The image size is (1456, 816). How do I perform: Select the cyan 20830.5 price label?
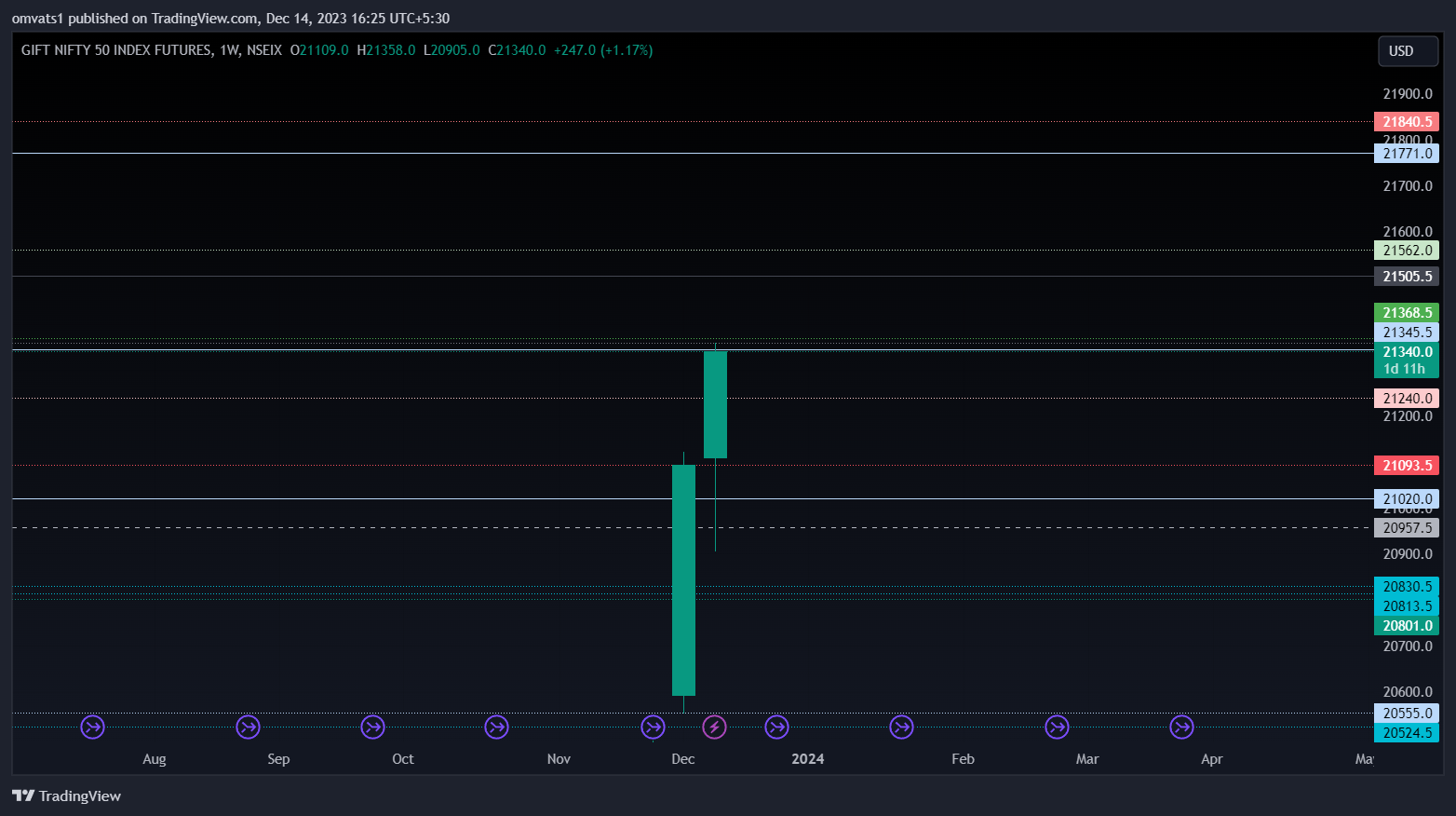point(1407,587)
